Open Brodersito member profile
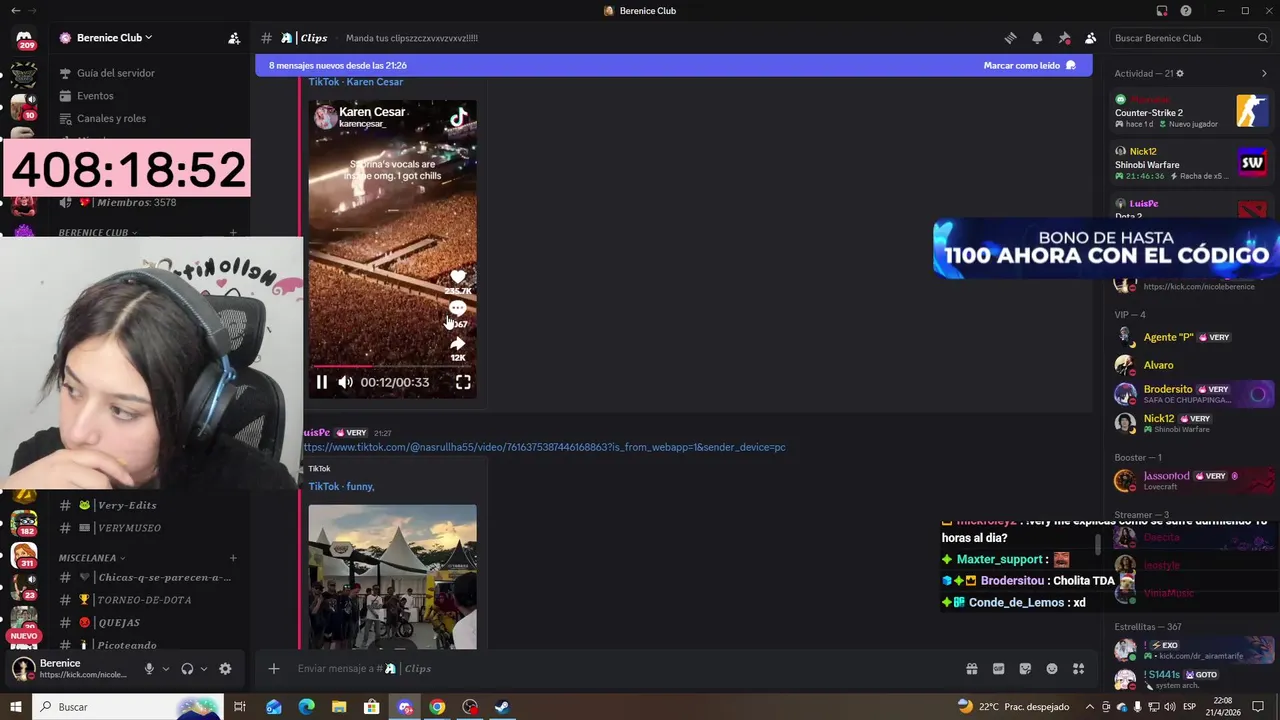The height and width of the screenshot is (720, 1280). point(1192,394)
